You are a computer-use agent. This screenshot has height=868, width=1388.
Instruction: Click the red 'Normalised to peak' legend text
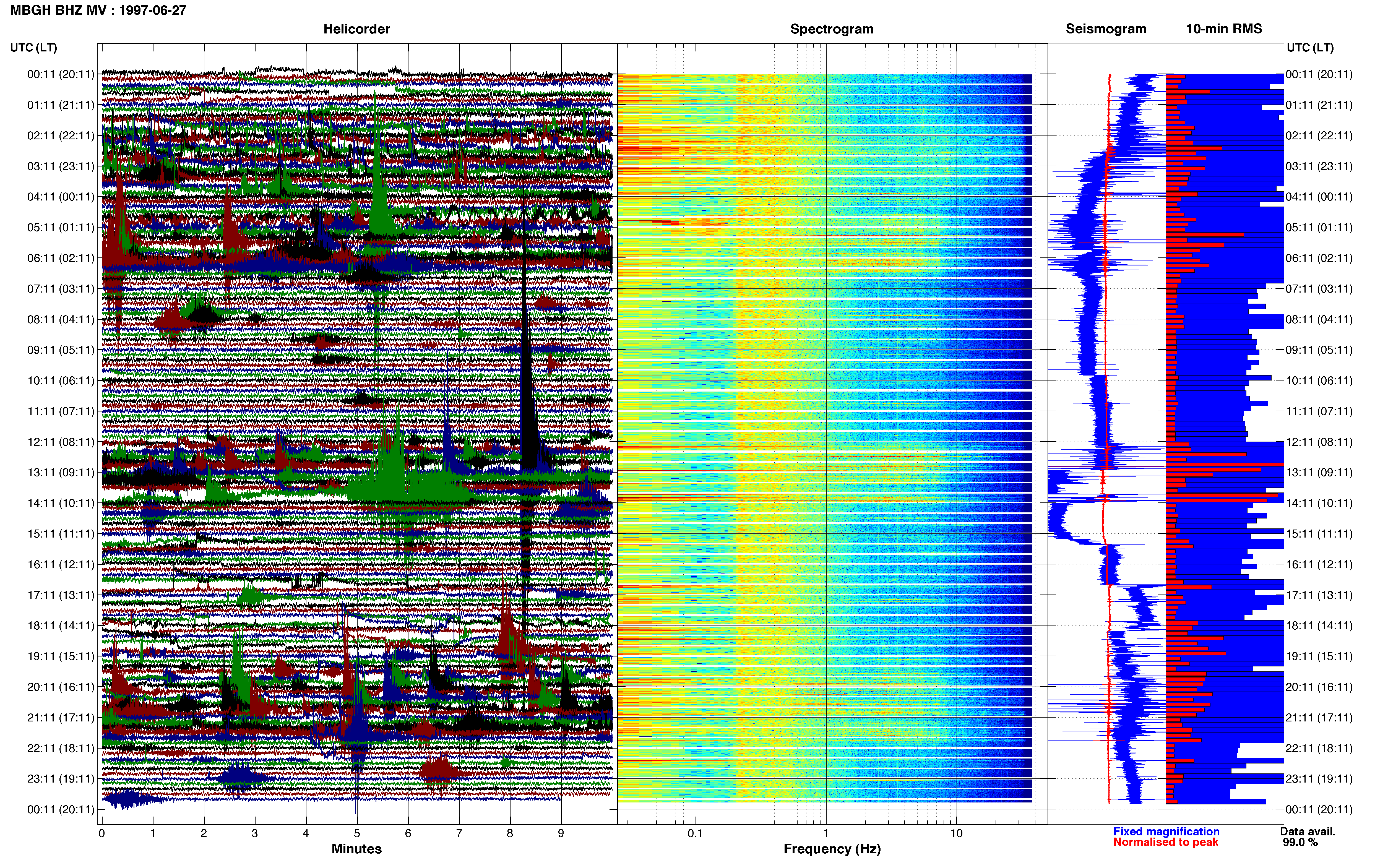pos(1165,842)
